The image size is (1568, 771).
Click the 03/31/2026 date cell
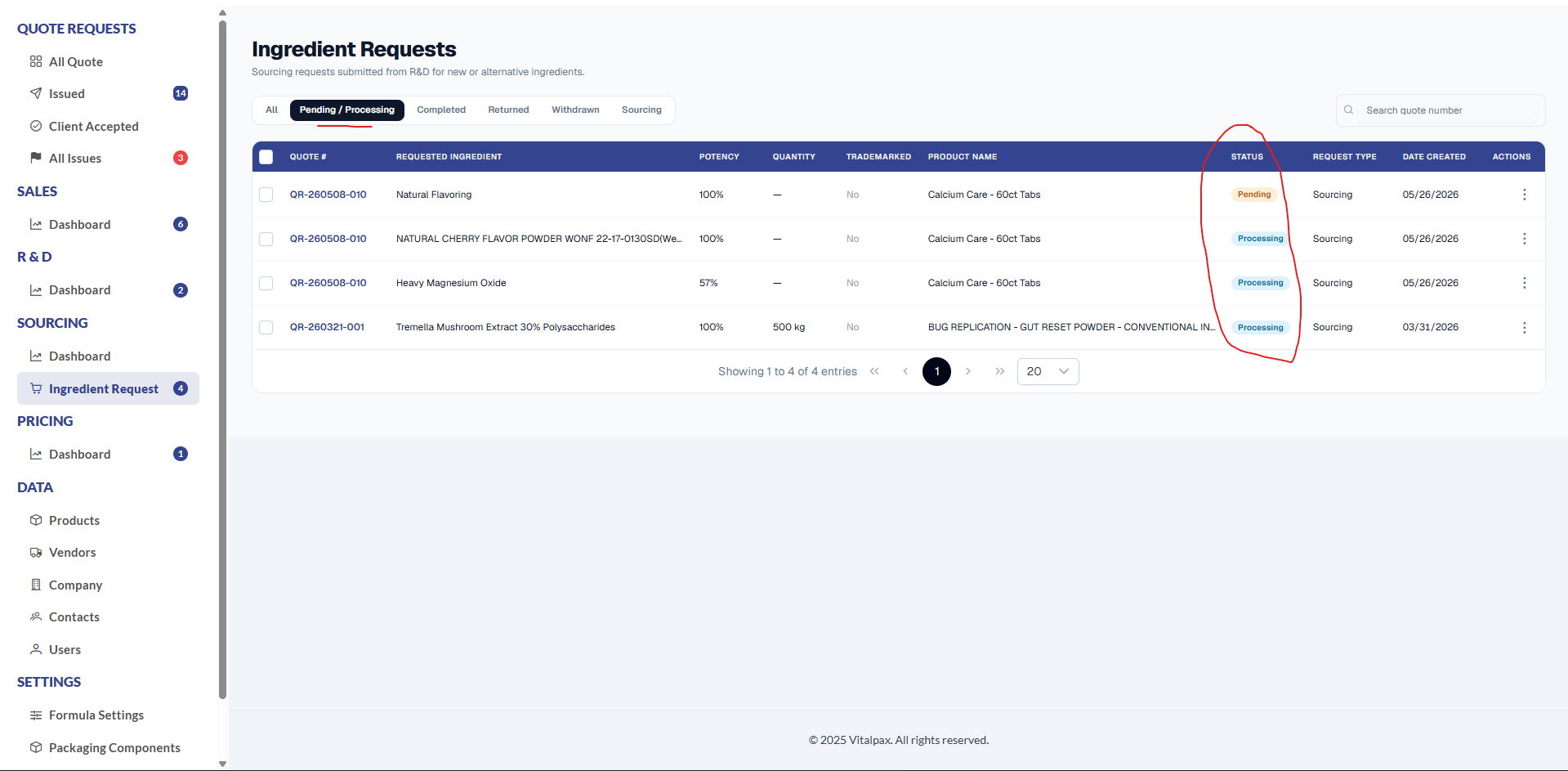pos(1431,327)
